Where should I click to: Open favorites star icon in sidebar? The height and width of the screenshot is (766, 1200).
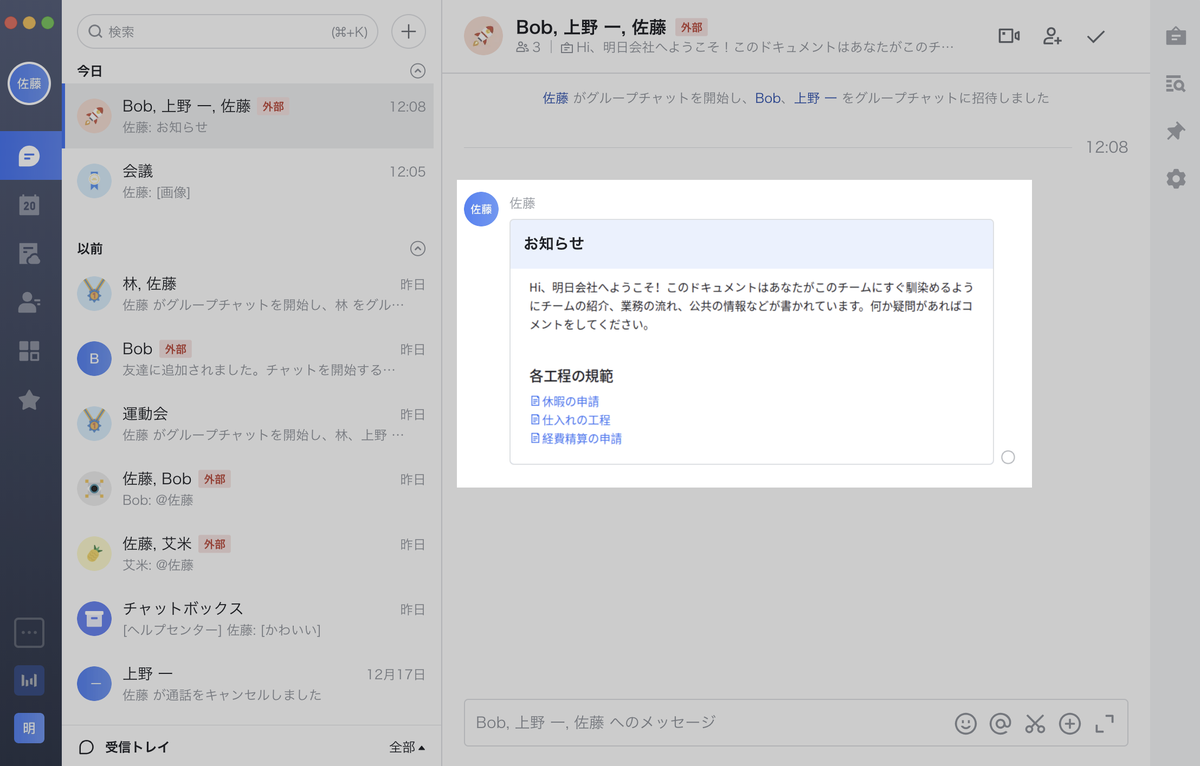[30, 400]
